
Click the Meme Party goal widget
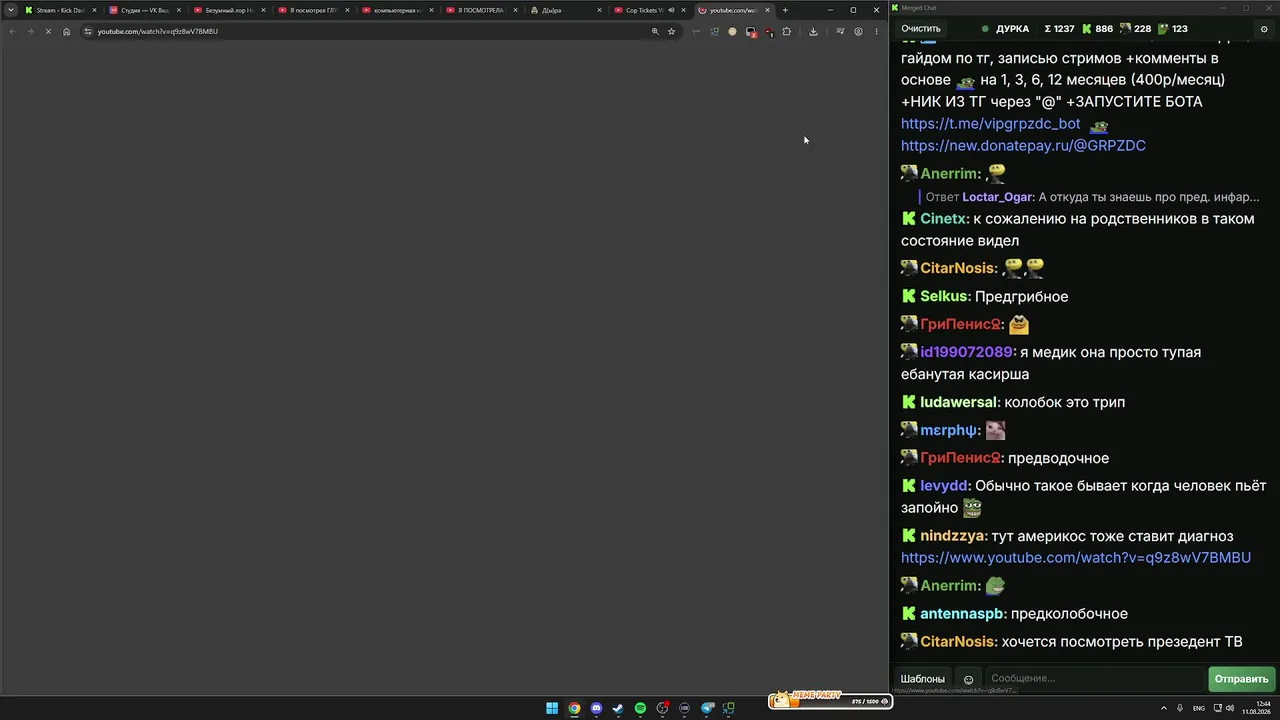[x=829, y=699]
